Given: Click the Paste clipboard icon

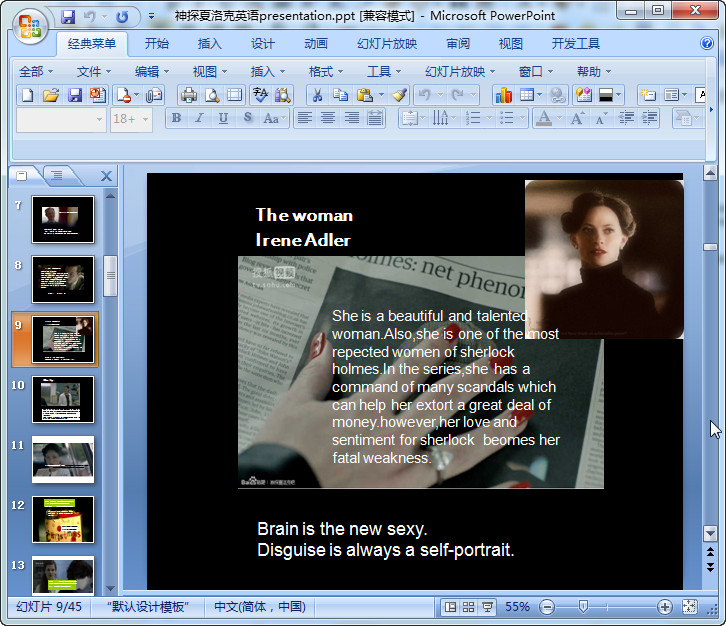Looking at the screenshot, I should coord(365,95).
